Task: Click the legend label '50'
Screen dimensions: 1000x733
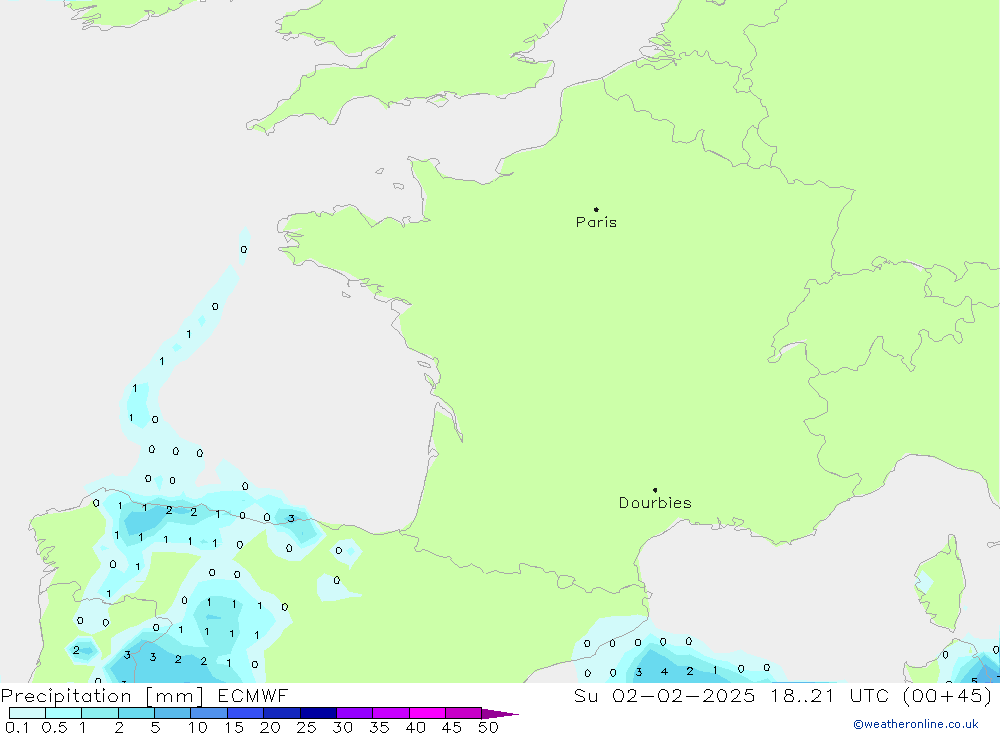Action: pos(488,727)
